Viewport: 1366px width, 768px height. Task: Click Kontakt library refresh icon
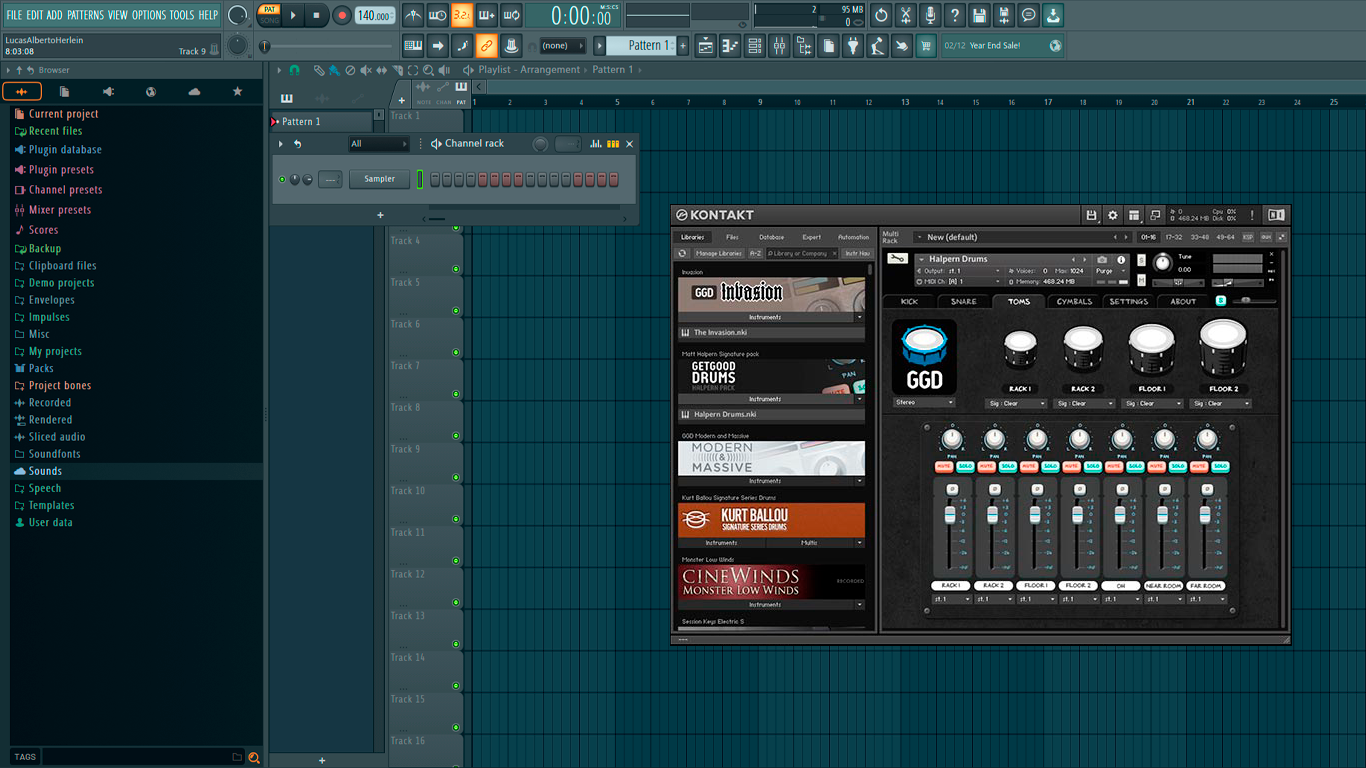tap(682, 254)
